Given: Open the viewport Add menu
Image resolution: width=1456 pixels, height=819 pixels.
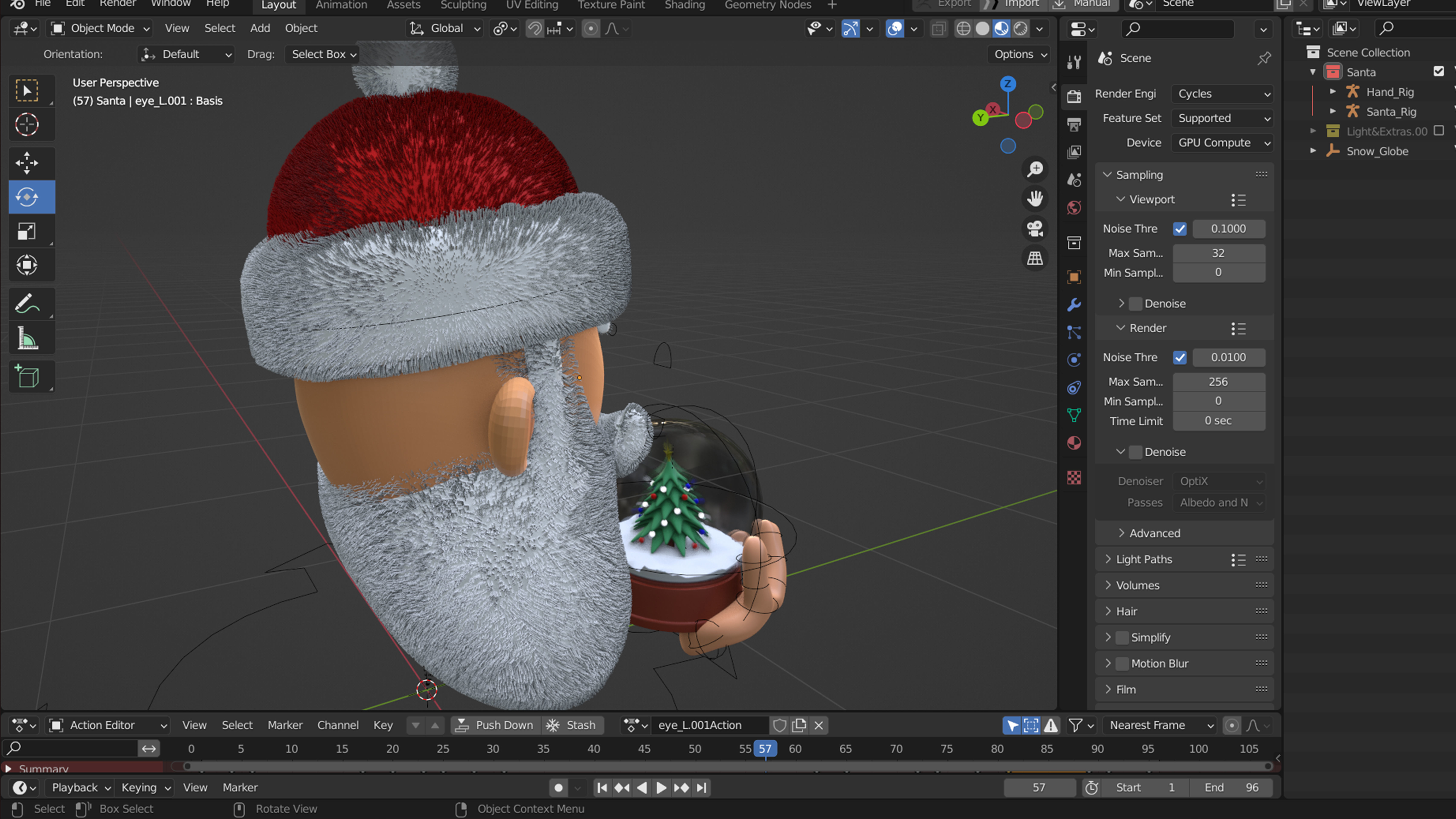Looking at the screenshot, I should pos(260,28).
